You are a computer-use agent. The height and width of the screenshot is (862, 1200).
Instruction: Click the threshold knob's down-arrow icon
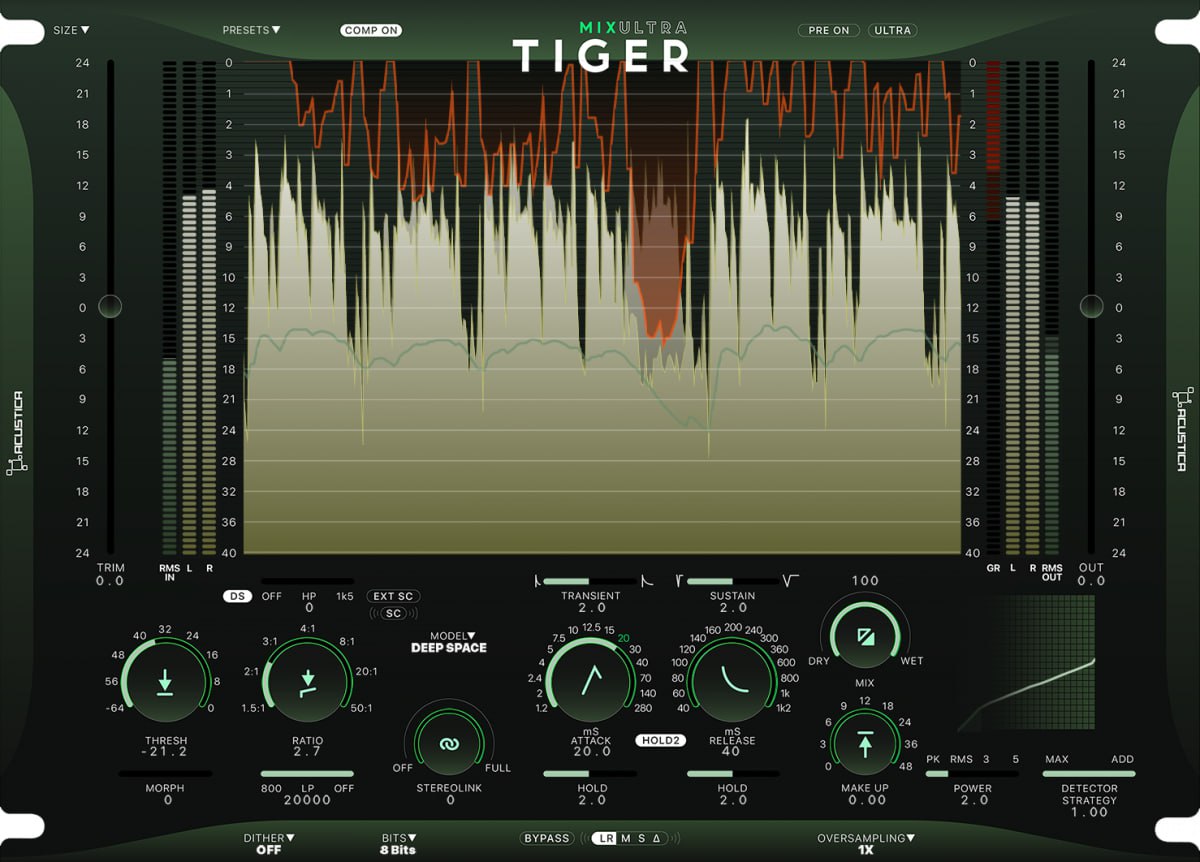tap(165, 683)
